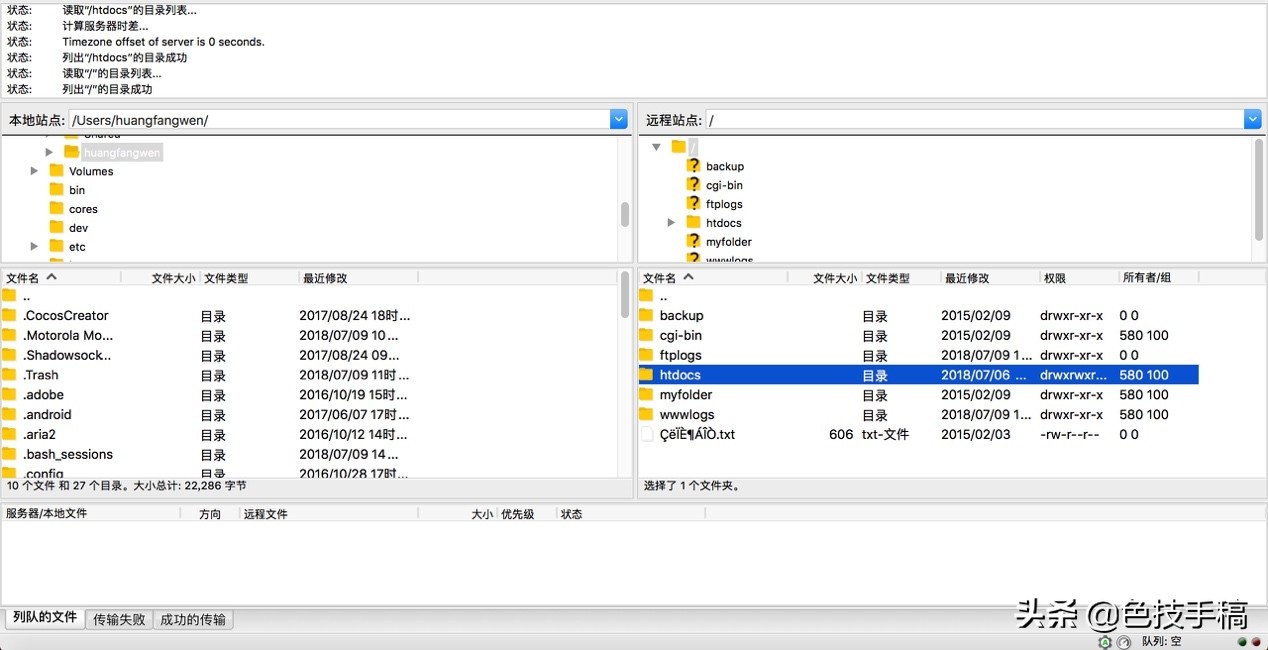This screenshot has width=1268, height=650.
Task: Click .Trash folder icon in local list
Action: pos(9,375)
